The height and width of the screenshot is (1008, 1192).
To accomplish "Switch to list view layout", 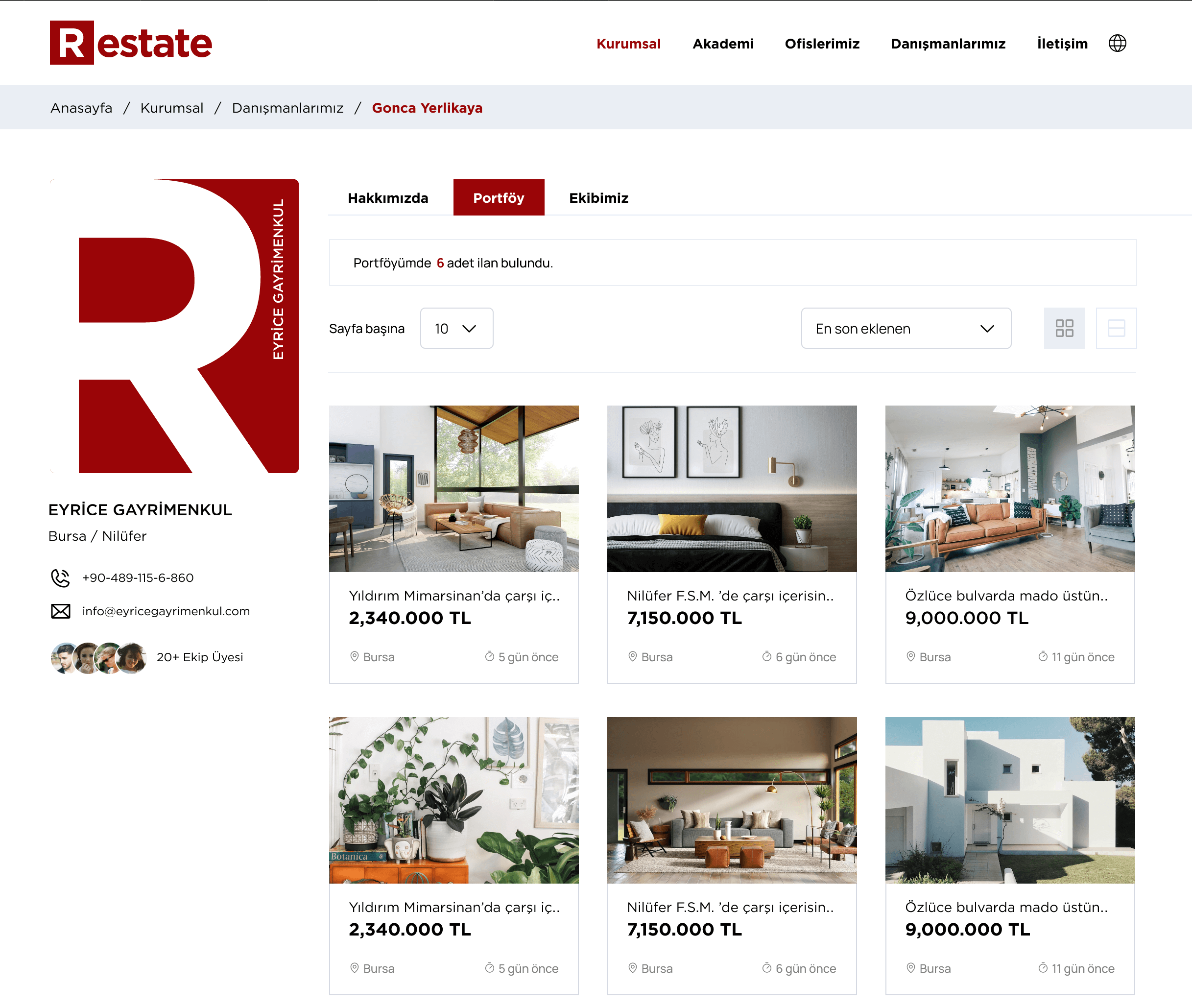I will pos(1116,328).
